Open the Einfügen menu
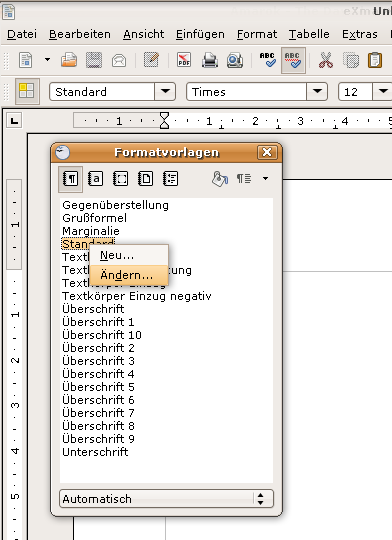This screenshot has width=392, height=540. 200,34
